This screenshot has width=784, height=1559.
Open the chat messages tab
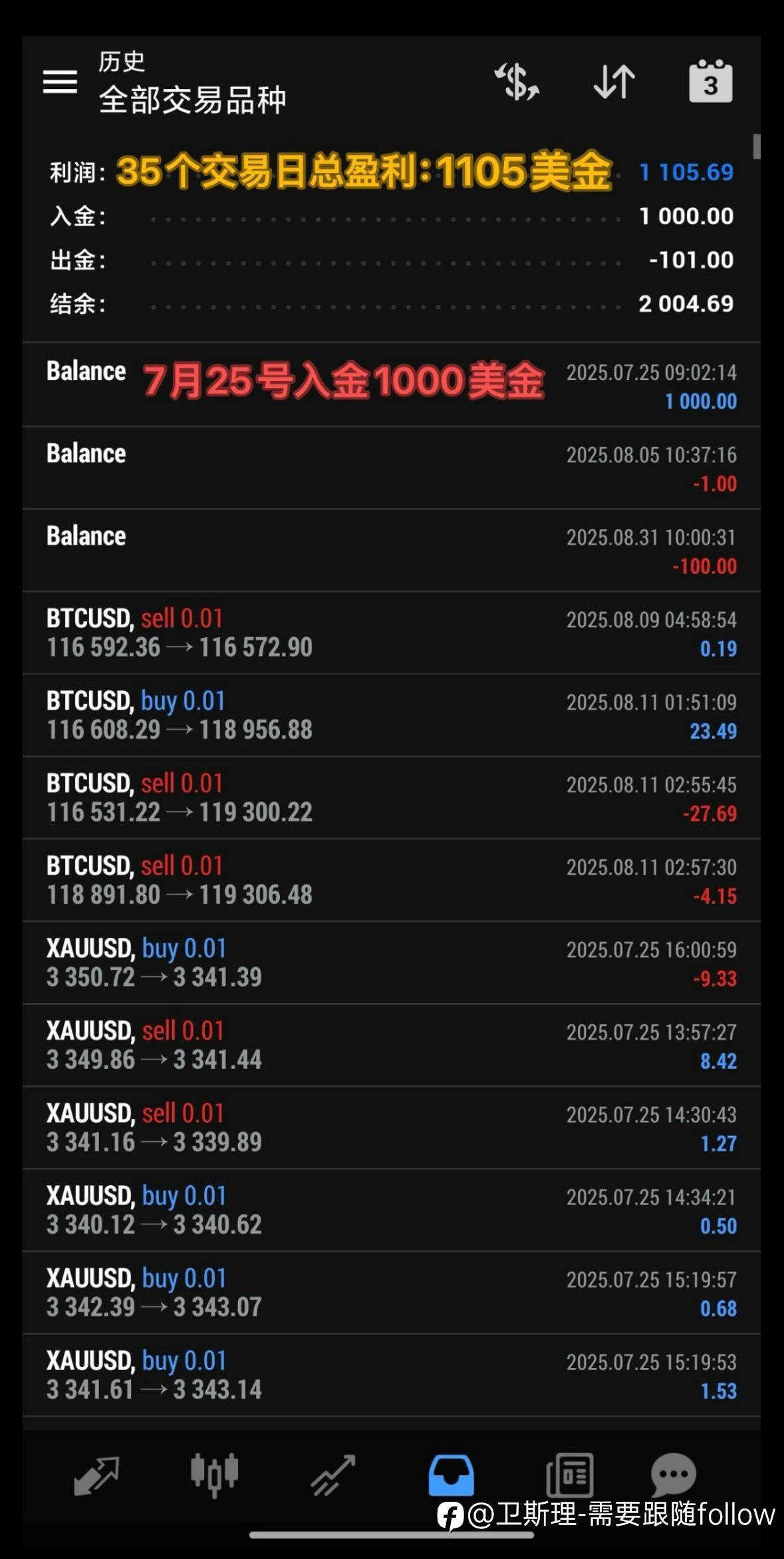point(673,1475)
